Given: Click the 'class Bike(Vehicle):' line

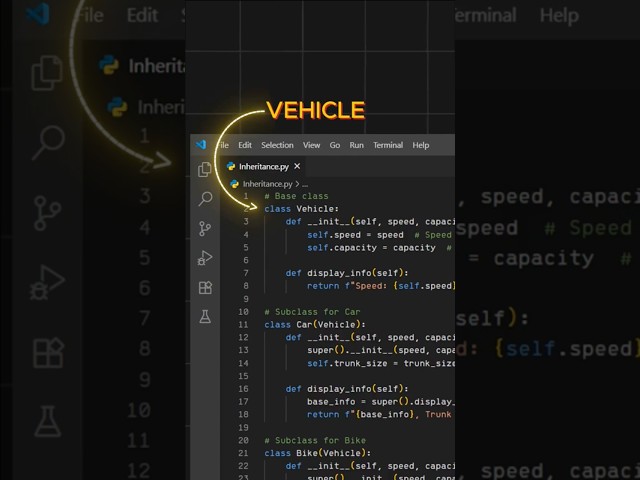Looking at the screenshot, I should [x=318, y=453].
